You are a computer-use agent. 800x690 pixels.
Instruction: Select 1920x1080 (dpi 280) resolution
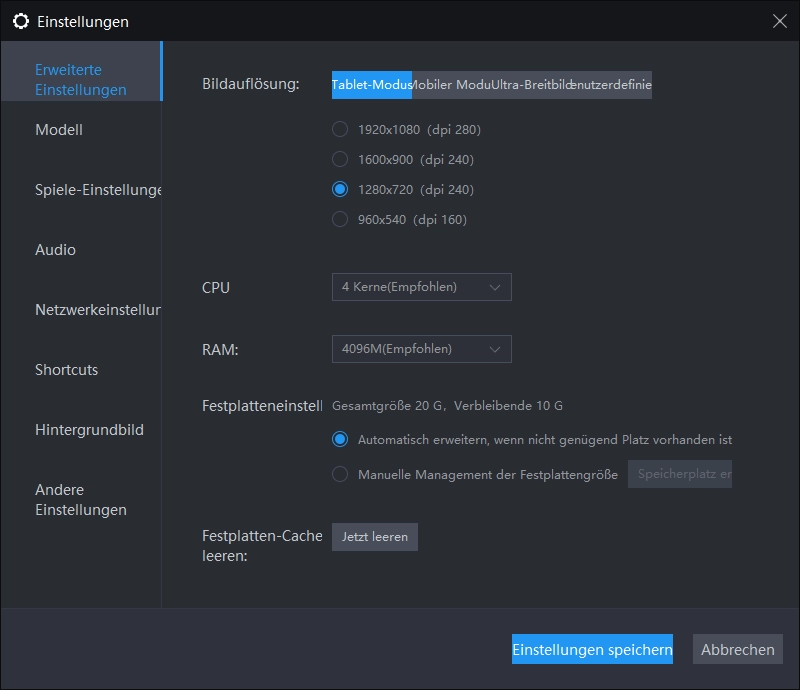[x=406, y=130]
